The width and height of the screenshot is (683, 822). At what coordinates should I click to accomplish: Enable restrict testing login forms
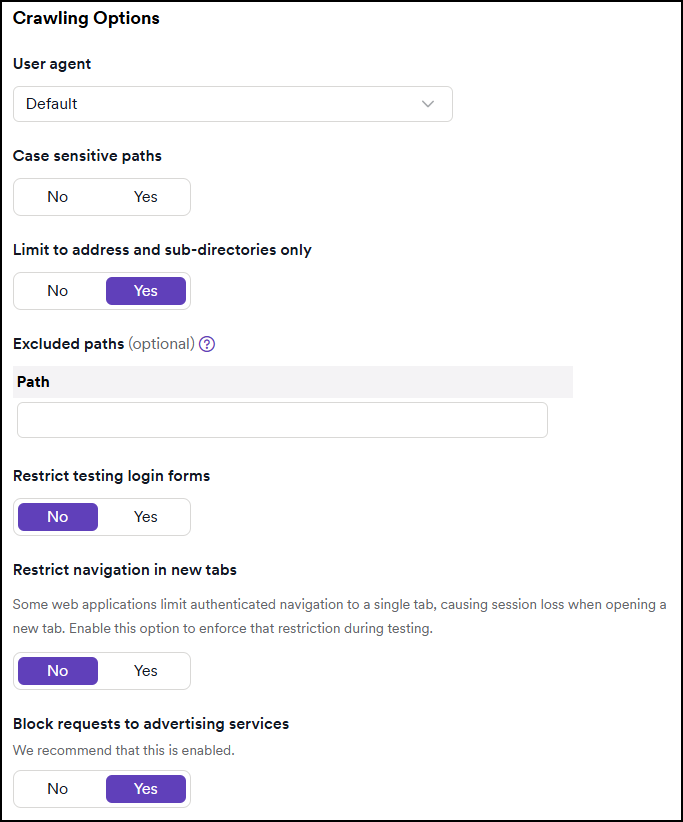pos(145,517)
